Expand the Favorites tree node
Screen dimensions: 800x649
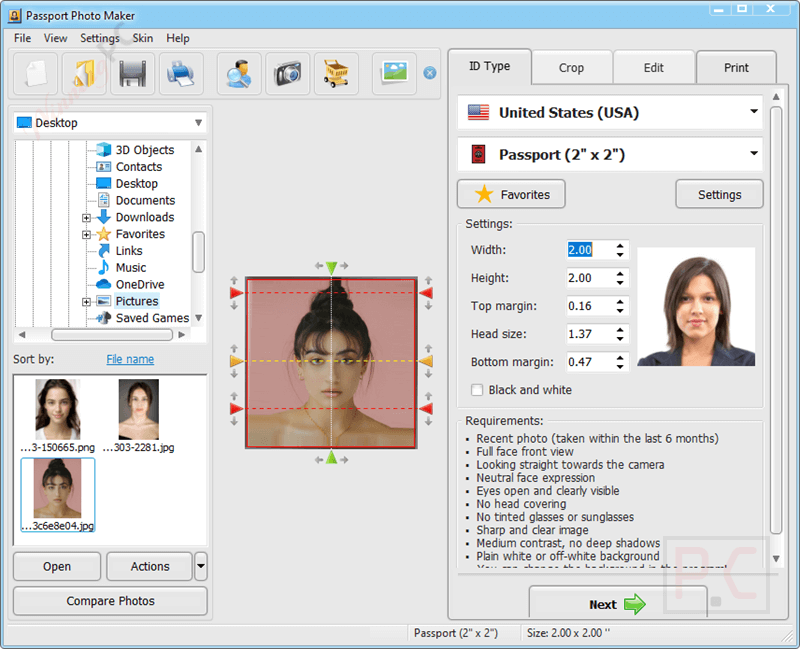(x=86, y=235)
